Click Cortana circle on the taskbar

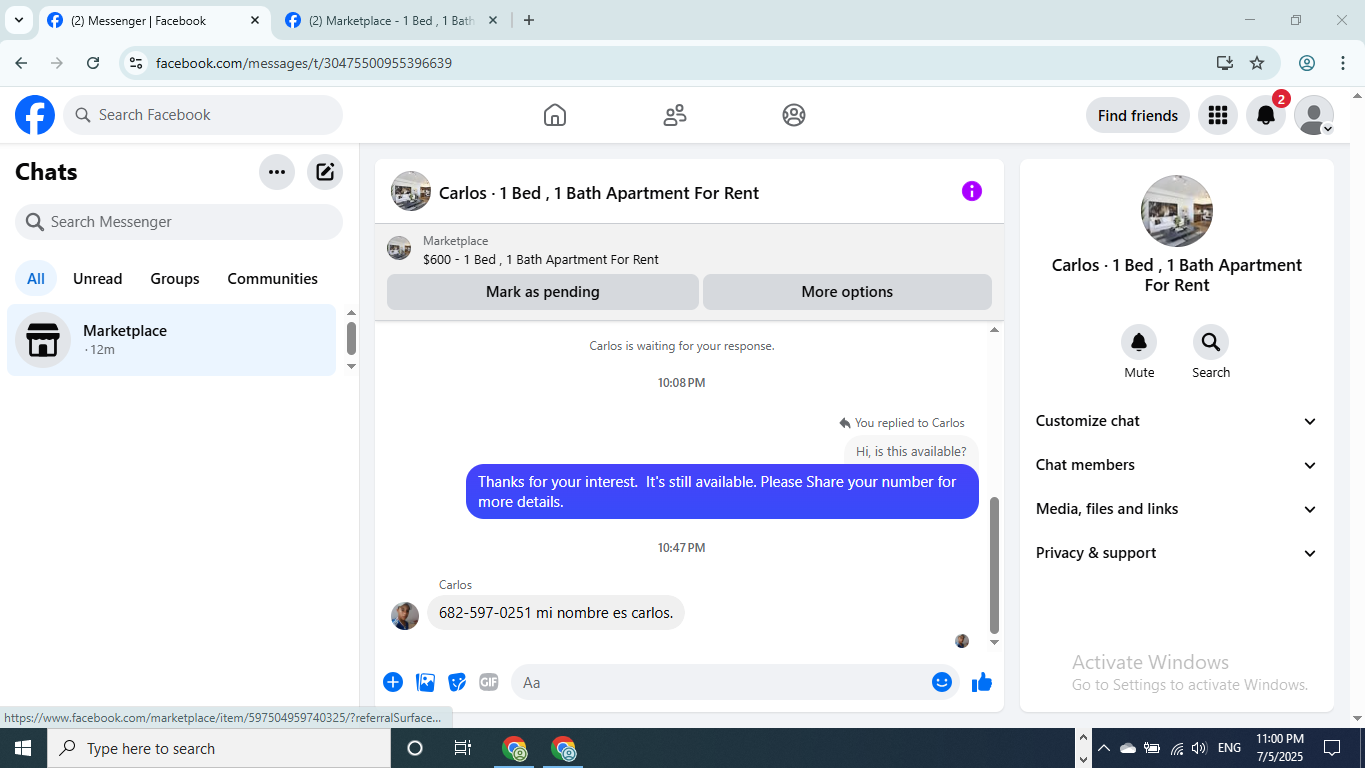(415, 748)
